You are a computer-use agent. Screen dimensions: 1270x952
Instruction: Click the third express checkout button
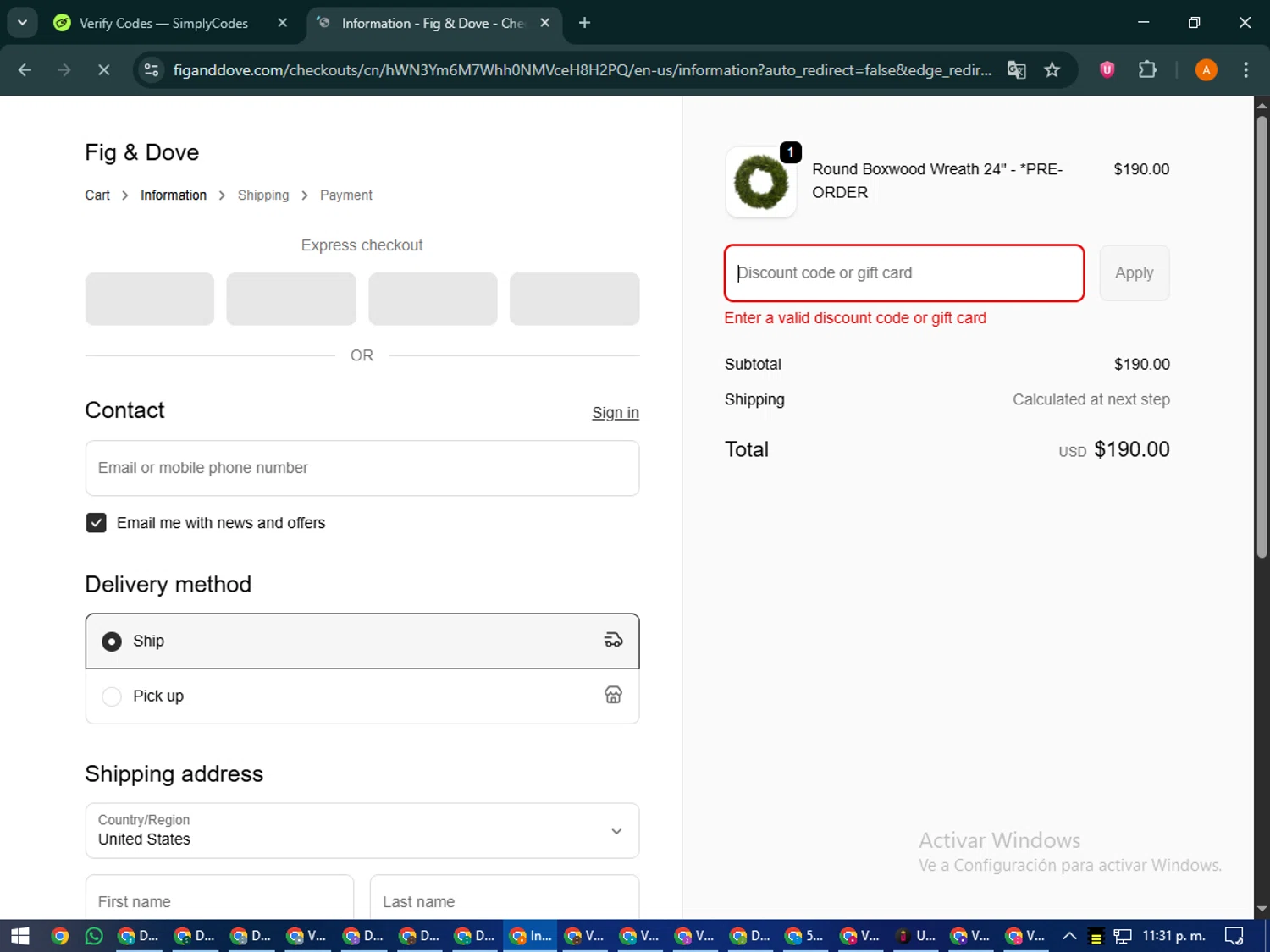(433, 299)
